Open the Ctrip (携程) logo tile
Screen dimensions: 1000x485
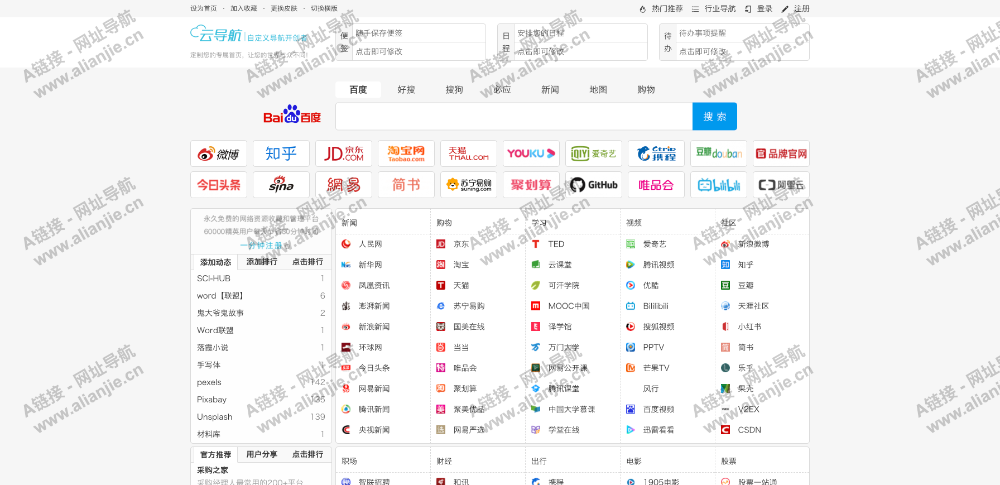click(656, 154)
